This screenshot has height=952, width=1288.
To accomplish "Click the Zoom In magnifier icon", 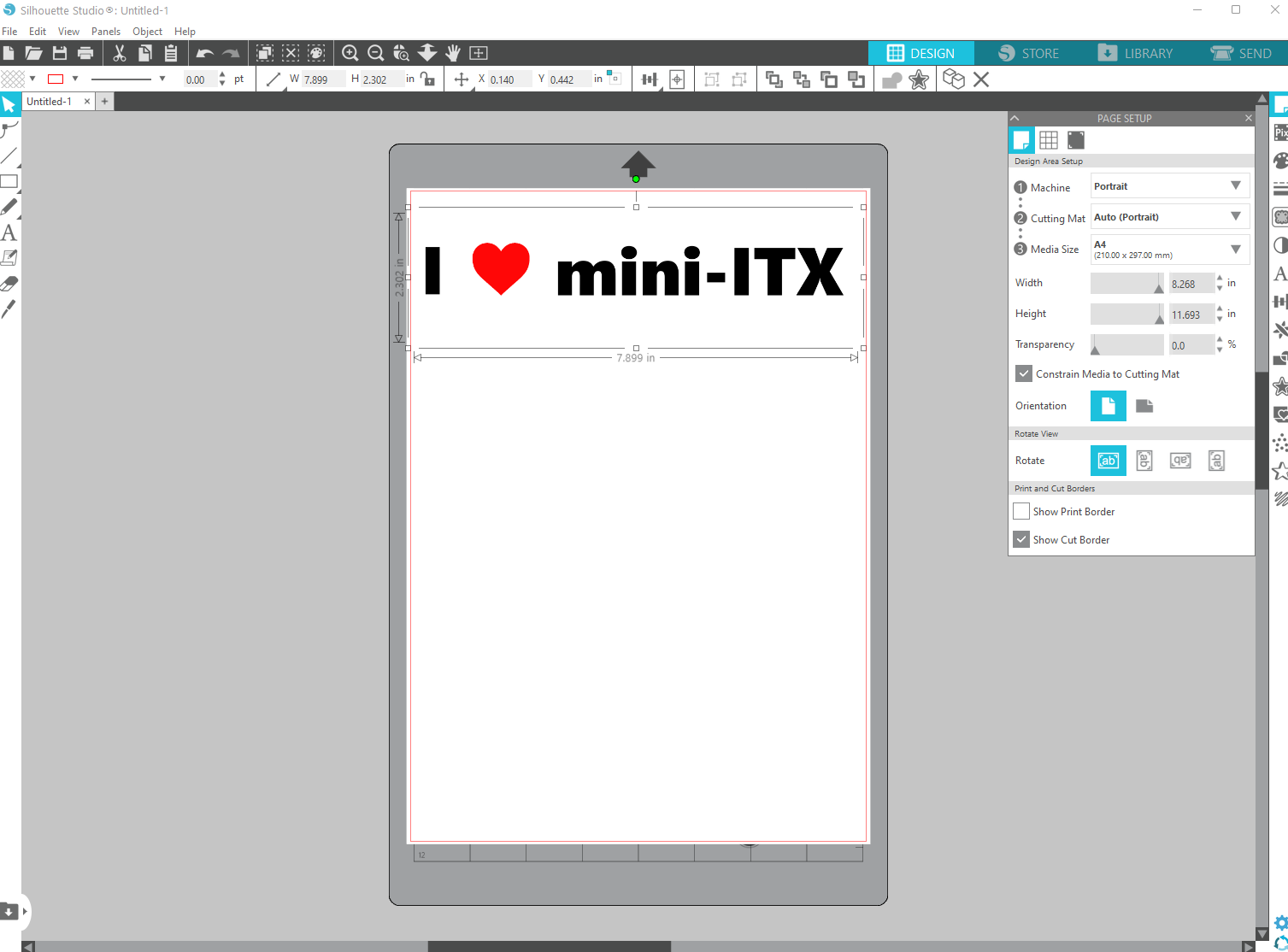I will pyautogui.click(x=350, y=53).
